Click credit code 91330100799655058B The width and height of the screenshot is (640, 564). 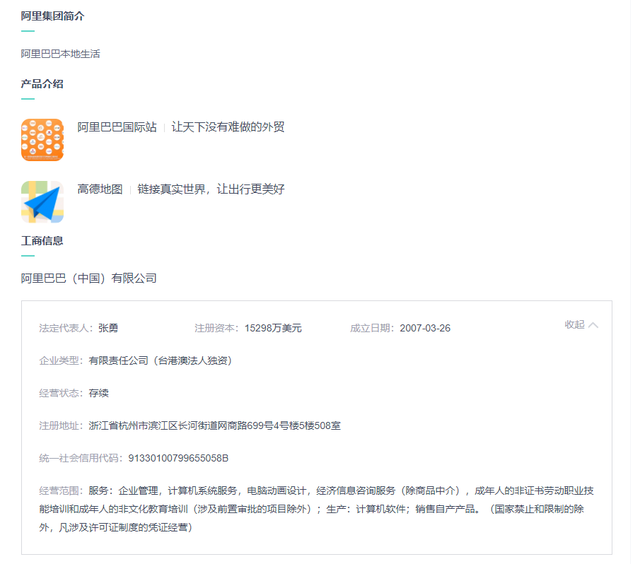(x=178, y=458)
